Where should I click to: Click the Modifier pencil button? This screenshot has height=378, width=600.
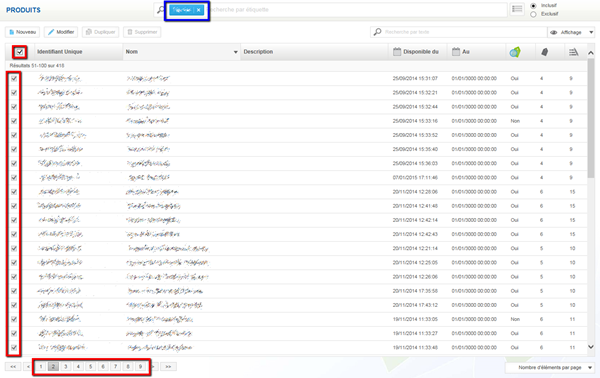coord(61,32)
